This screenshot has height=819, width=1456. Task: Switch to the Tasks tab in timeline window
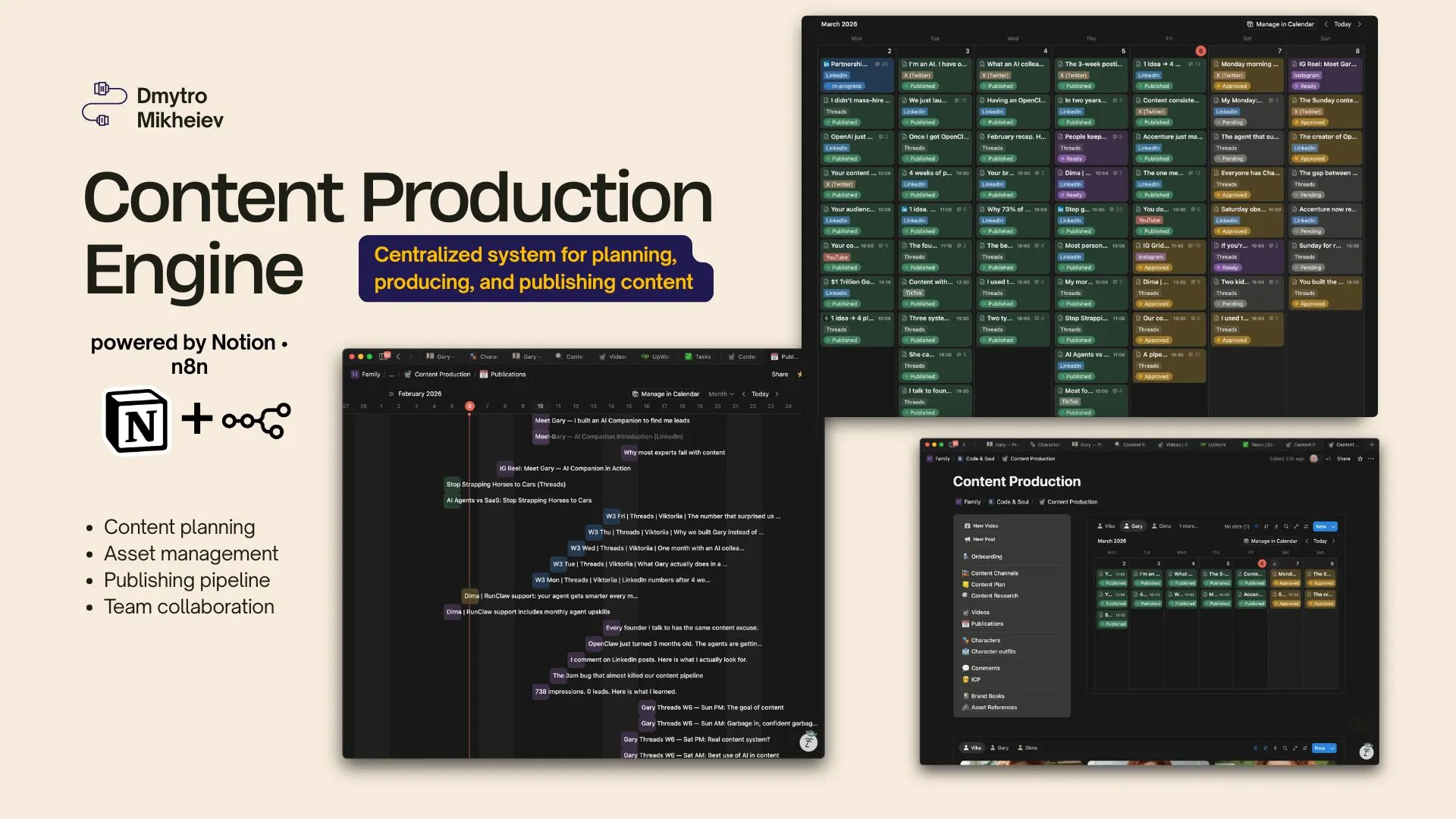[698, 356]
